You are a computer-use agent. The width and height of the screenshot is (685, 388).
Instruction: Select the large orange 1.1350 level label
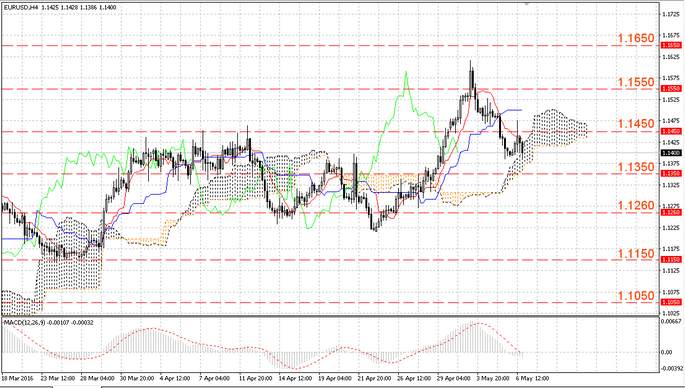coord(636,167)
